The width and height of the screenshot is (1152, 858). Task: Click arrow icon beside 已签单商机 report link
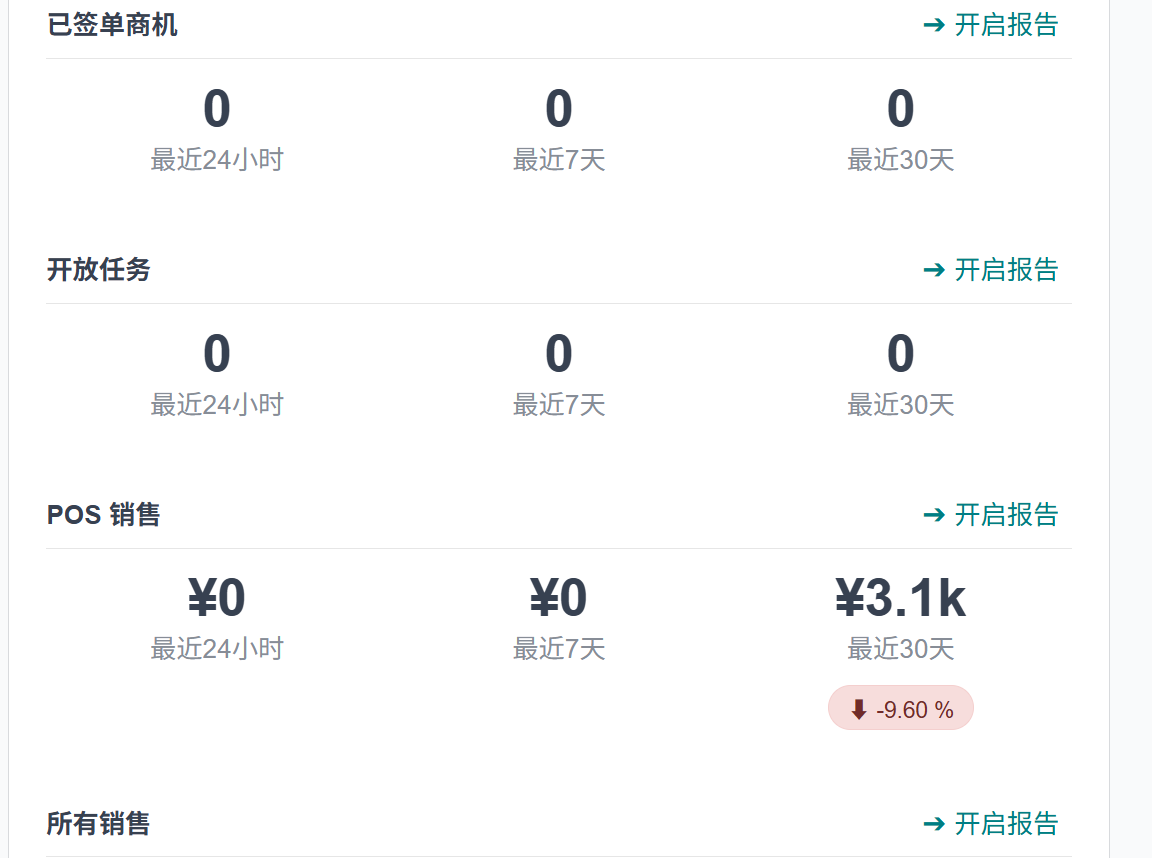(934, 26)
